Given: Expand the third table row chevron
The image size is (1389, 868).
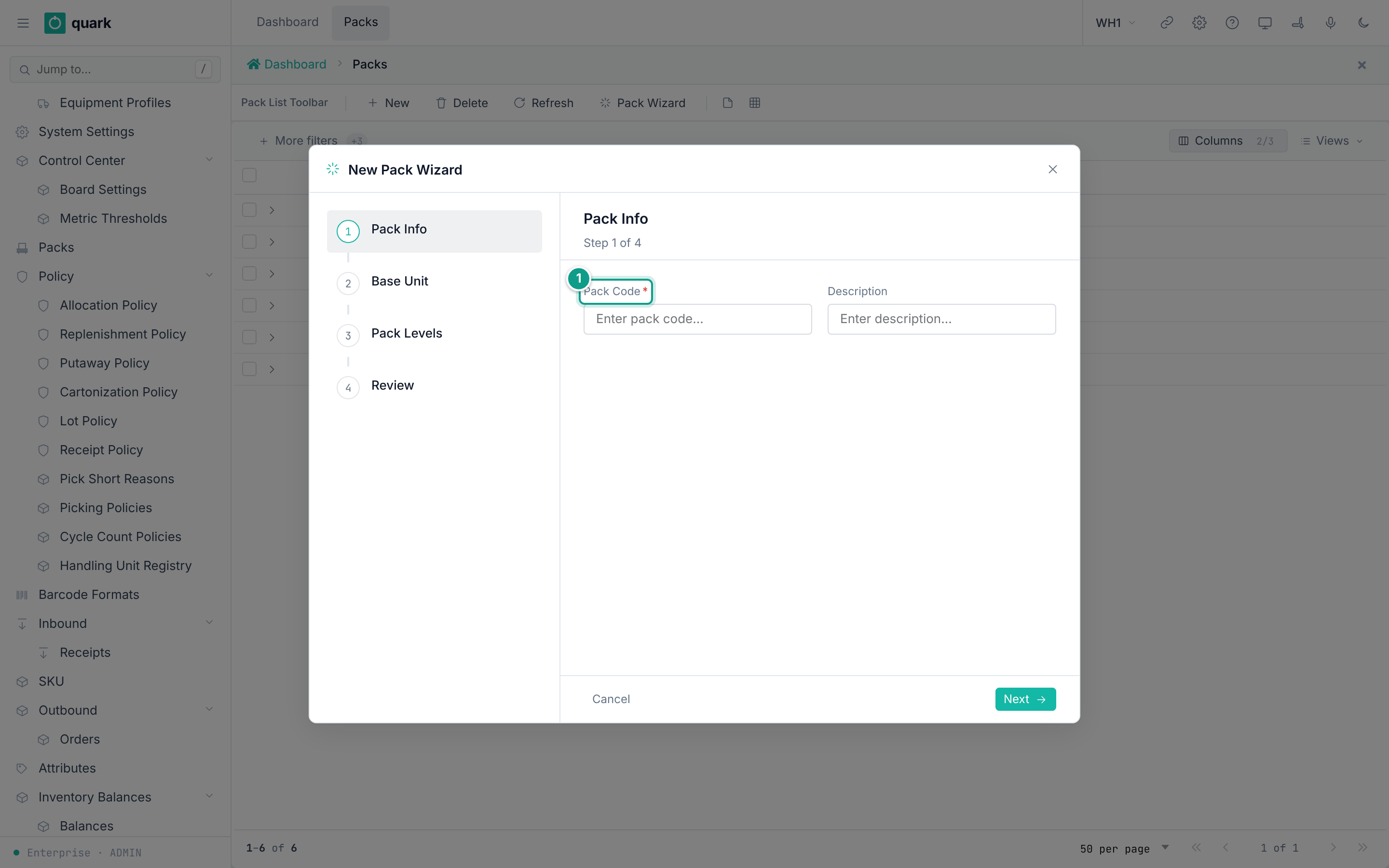Looking at the screenshot, I should click(x=272, y=274).
